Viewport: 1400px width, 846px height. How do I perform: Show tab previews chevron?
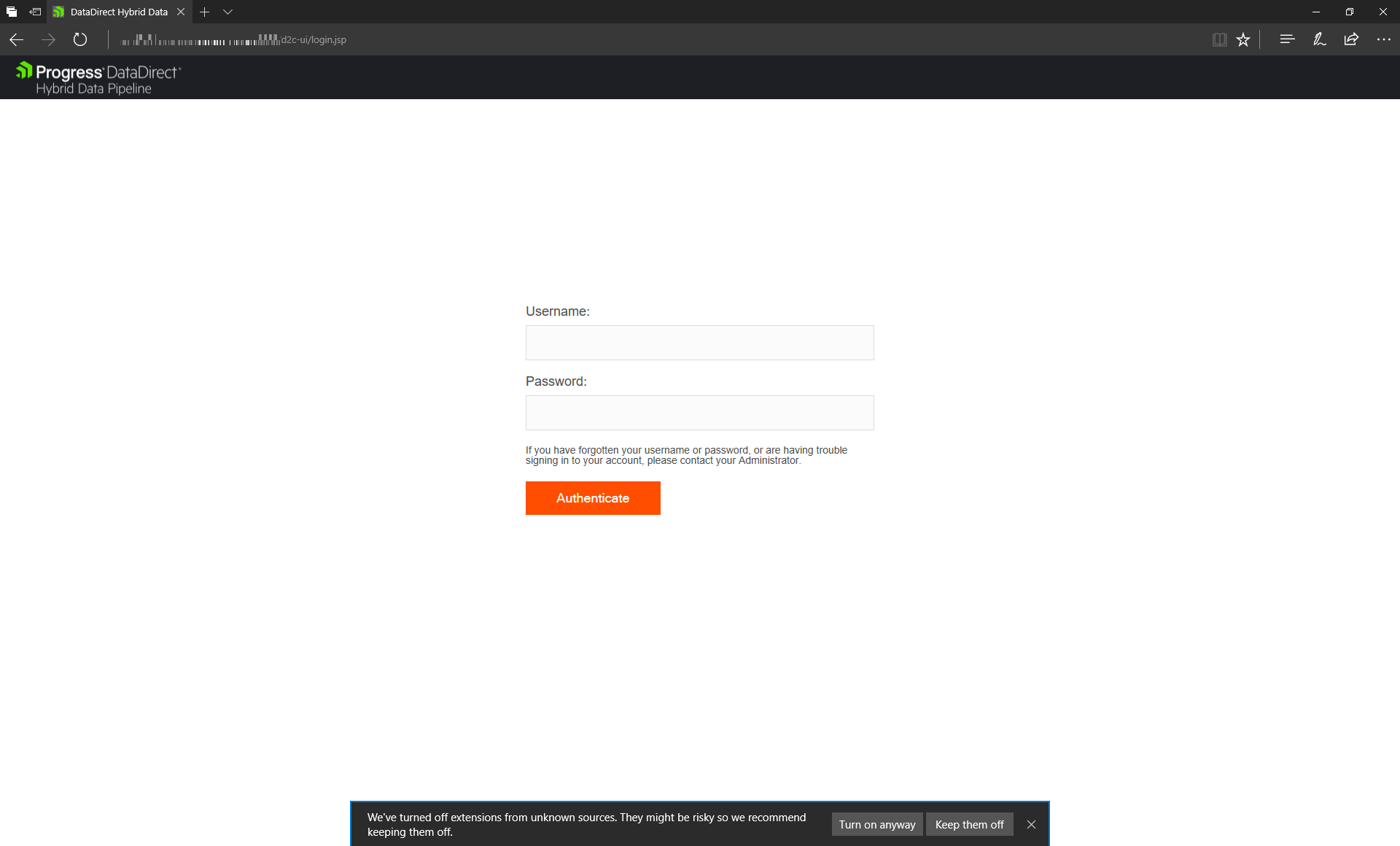coord(227,12)
